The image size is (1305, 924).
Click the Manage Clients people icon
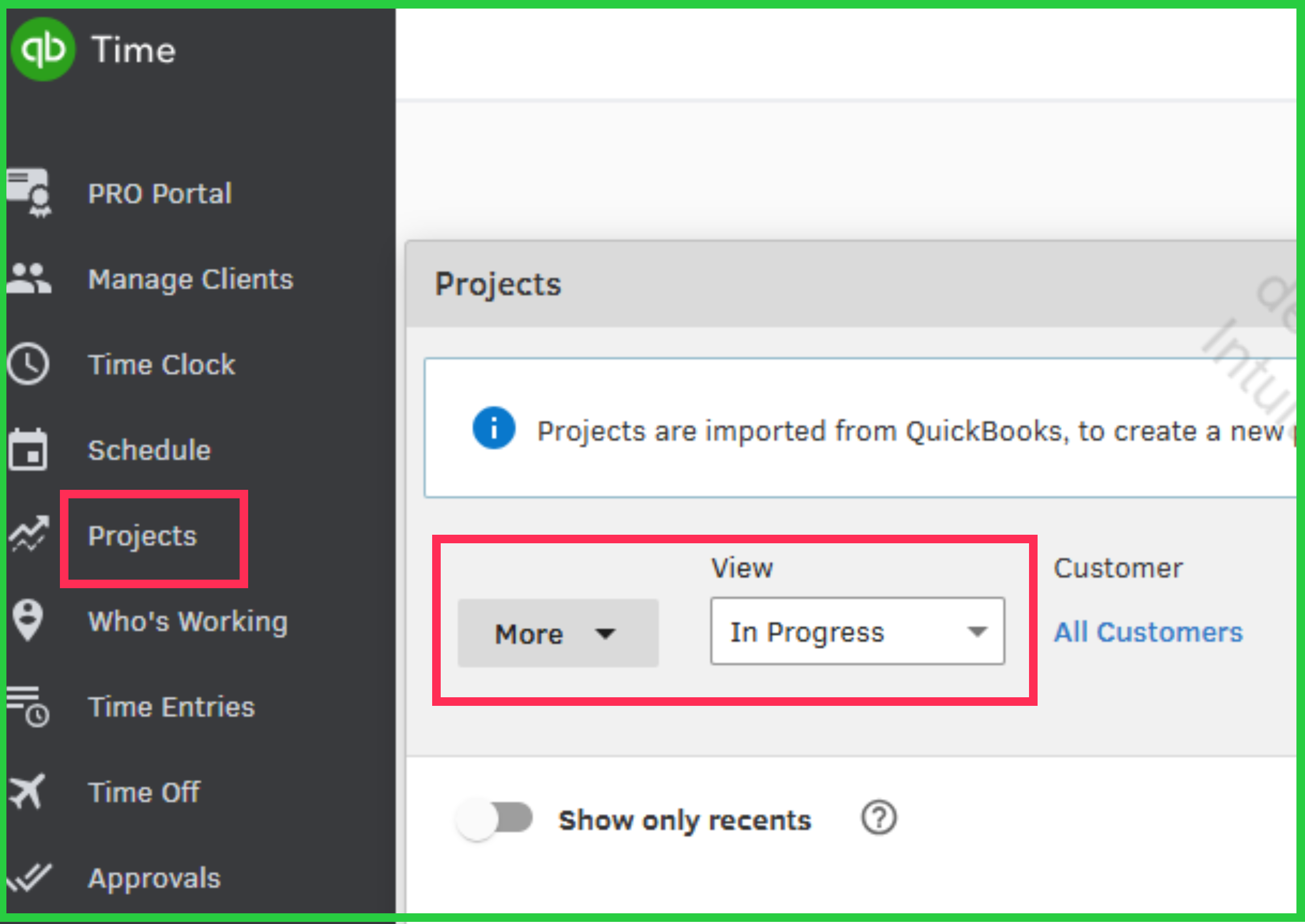pyautogui.click(x=28, y=278)
